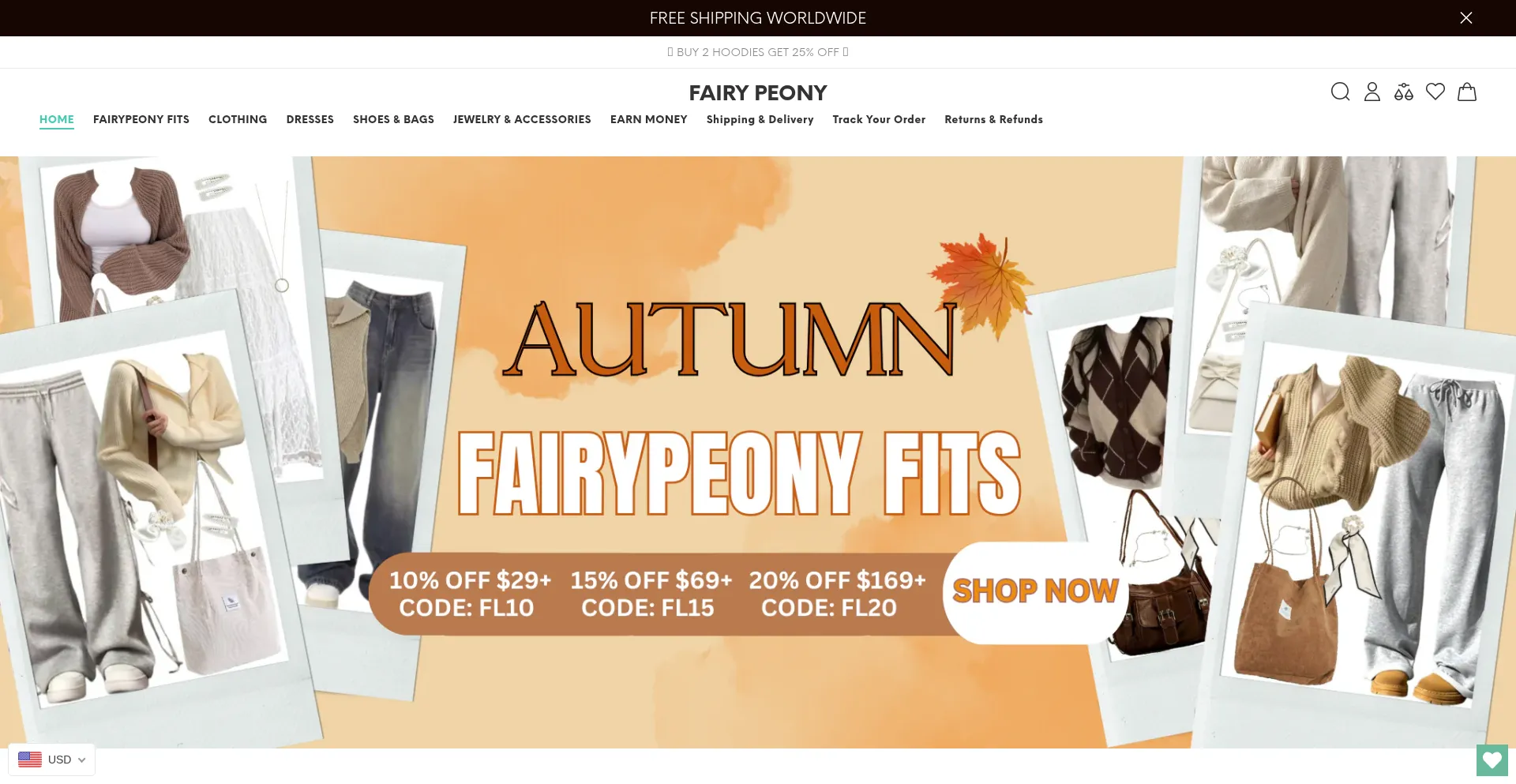Click the green floating wishlist heart button
The width and height of the screenshot is (1516, 784).
[1492, 760]
